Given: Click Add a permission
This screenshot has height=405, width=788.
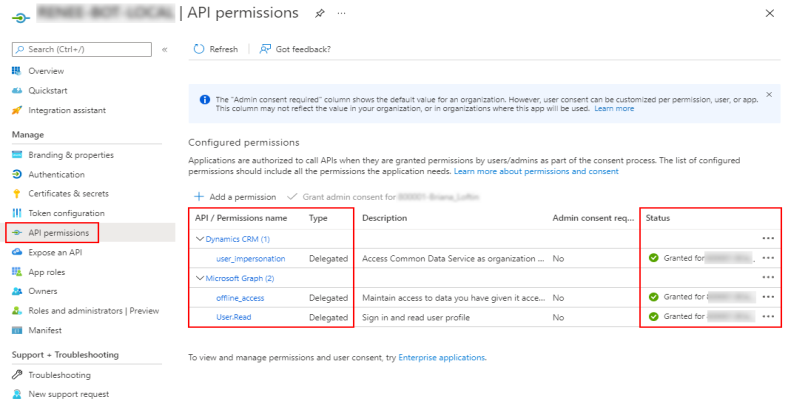Looking at the screenshot, I should click(235, 196).
